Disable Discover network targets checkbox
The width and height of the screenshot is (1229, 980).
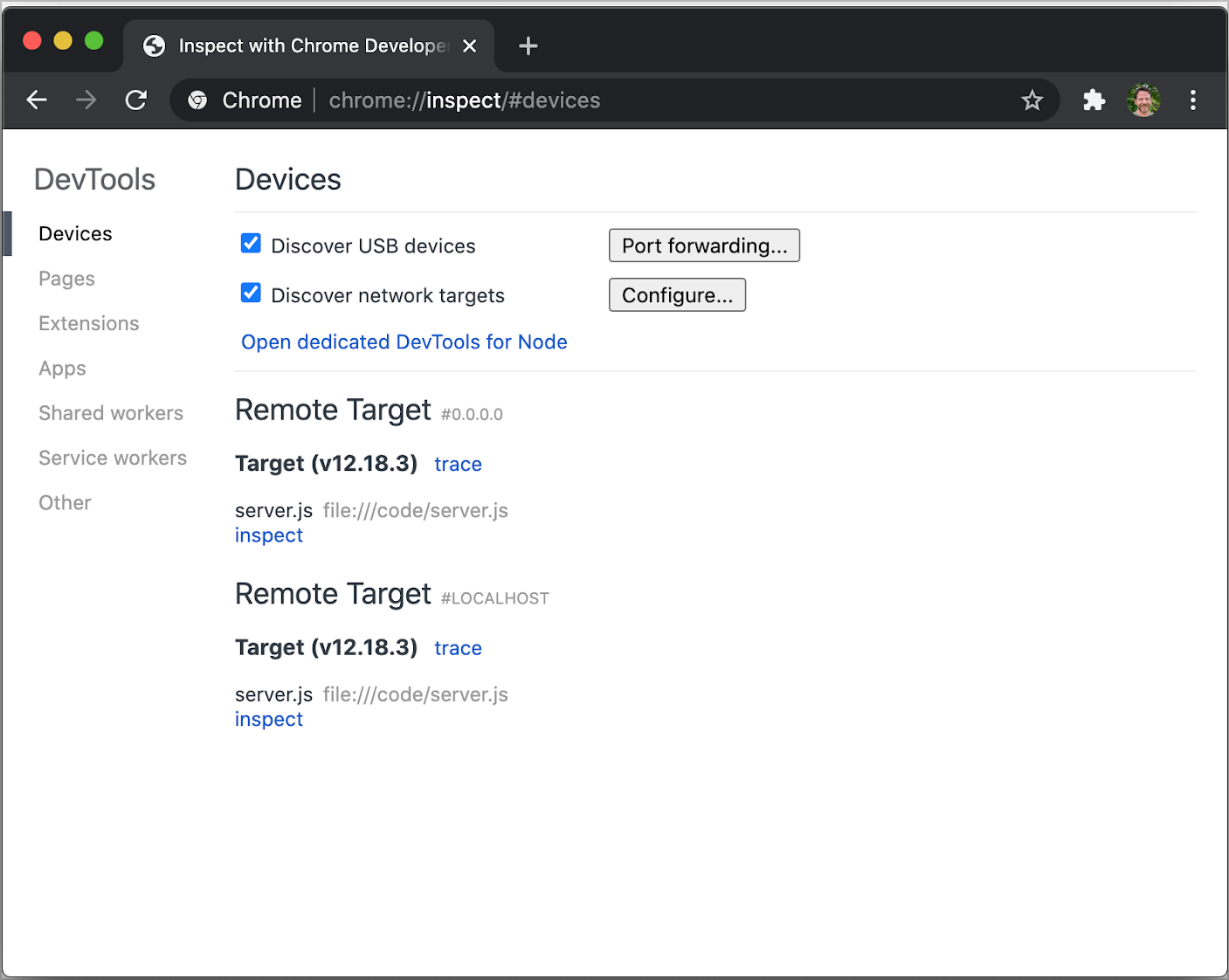coord(251,293)
